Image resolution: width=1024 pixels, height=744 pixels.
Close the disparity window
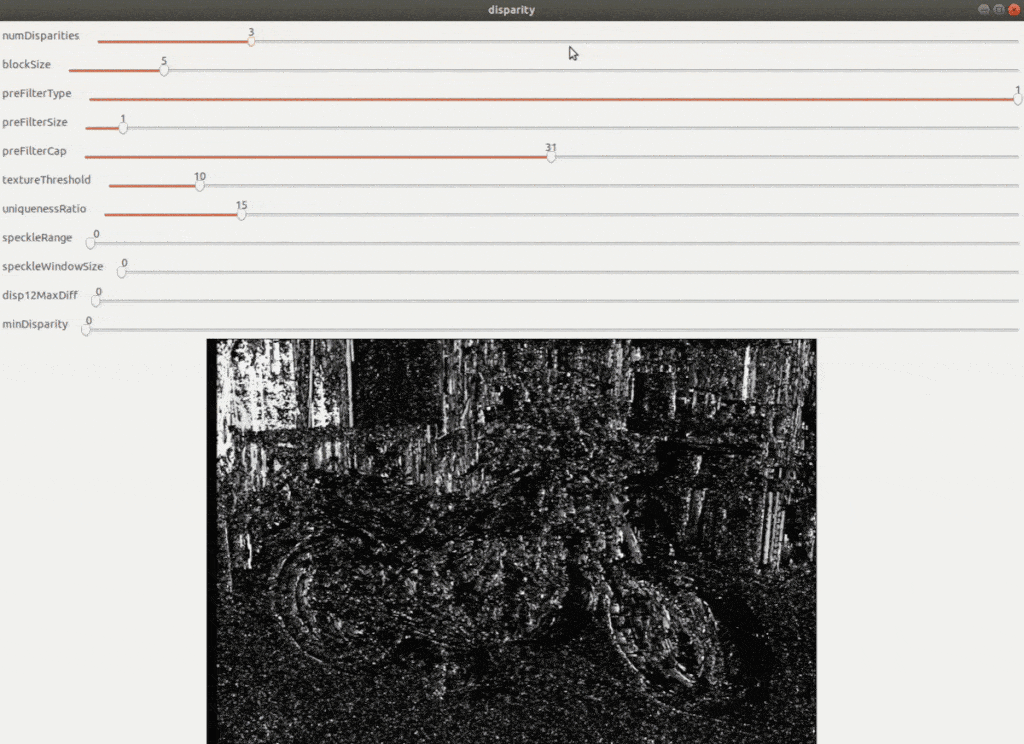1014,9
